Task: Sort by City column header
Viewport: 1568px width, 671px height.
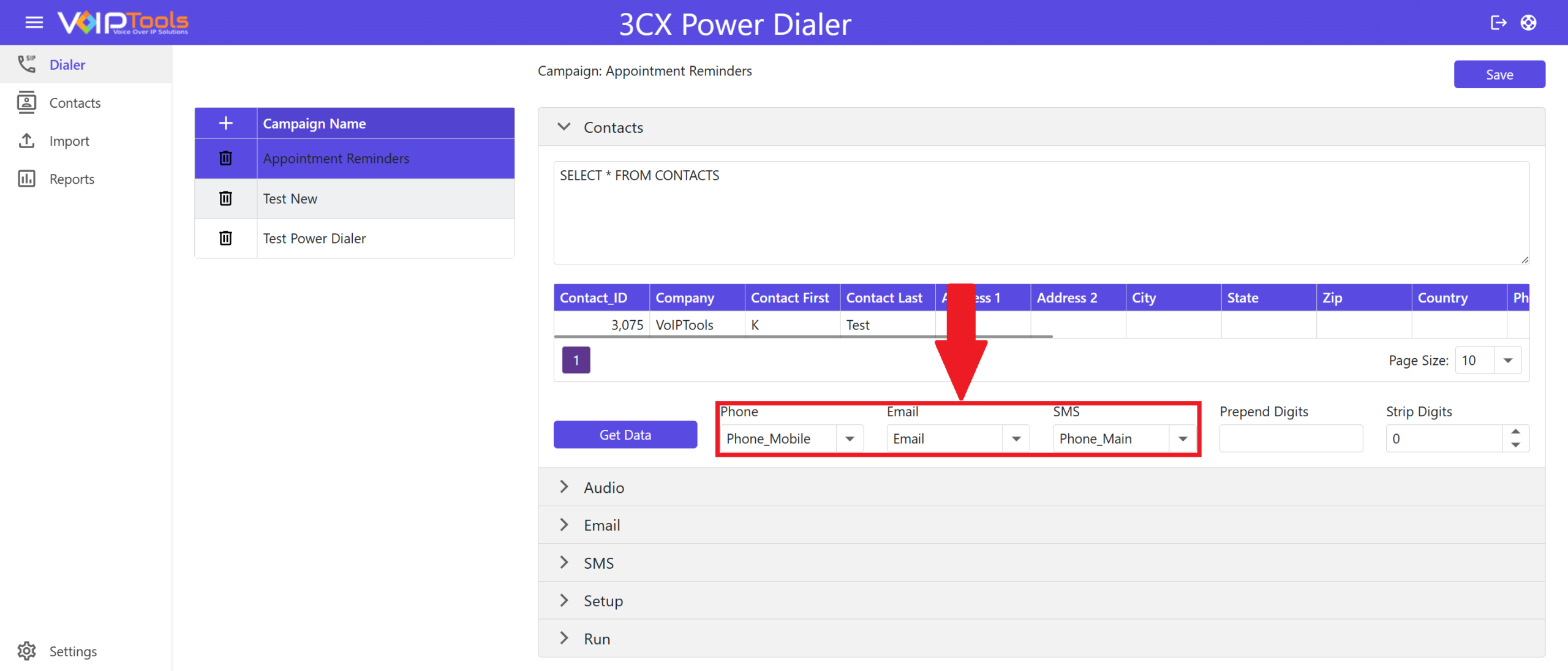Action: (1174, 298)
